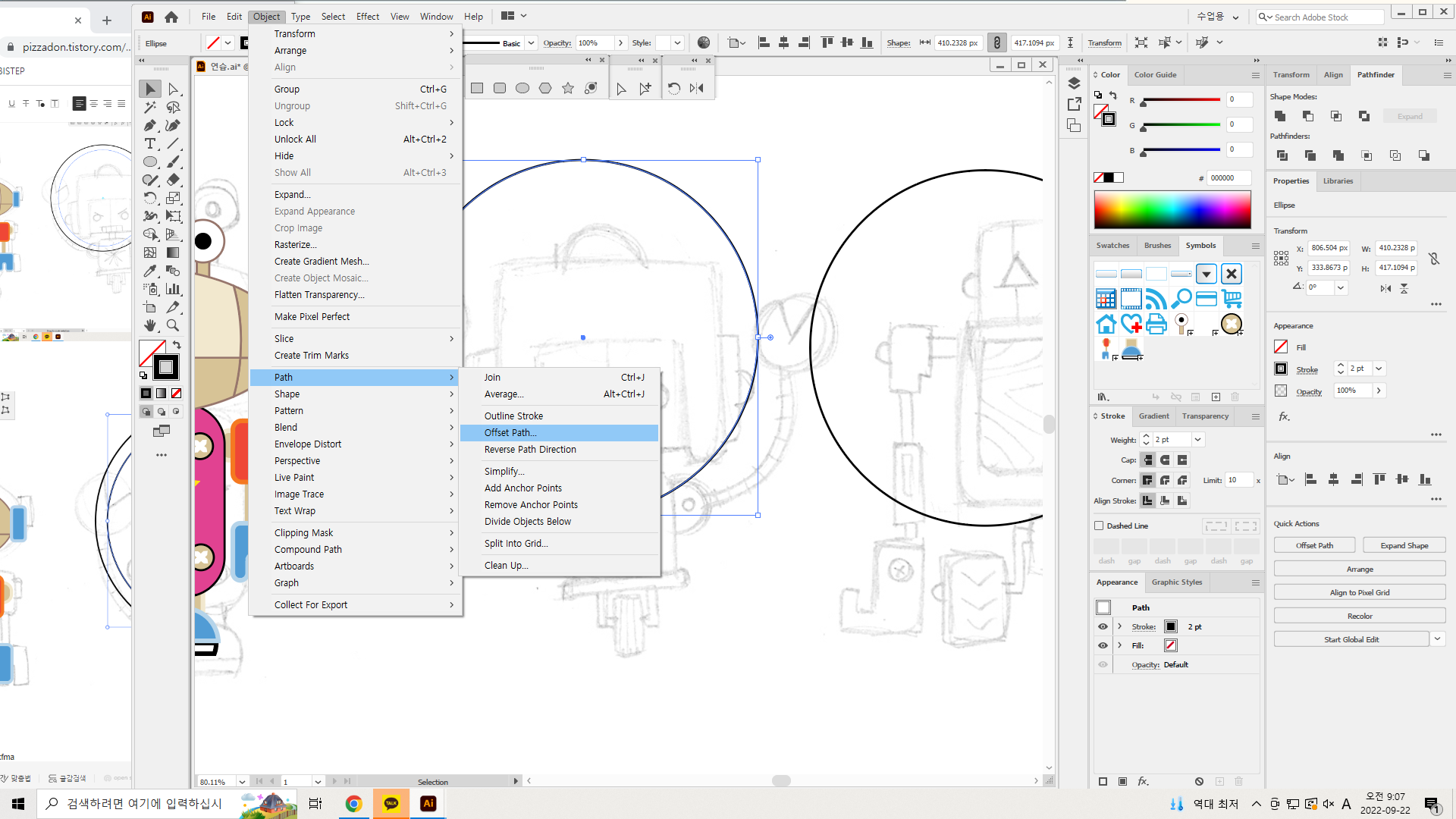Switch to the Gradient tab
Screen dimensions: 1456x819
coord(1153,416)
